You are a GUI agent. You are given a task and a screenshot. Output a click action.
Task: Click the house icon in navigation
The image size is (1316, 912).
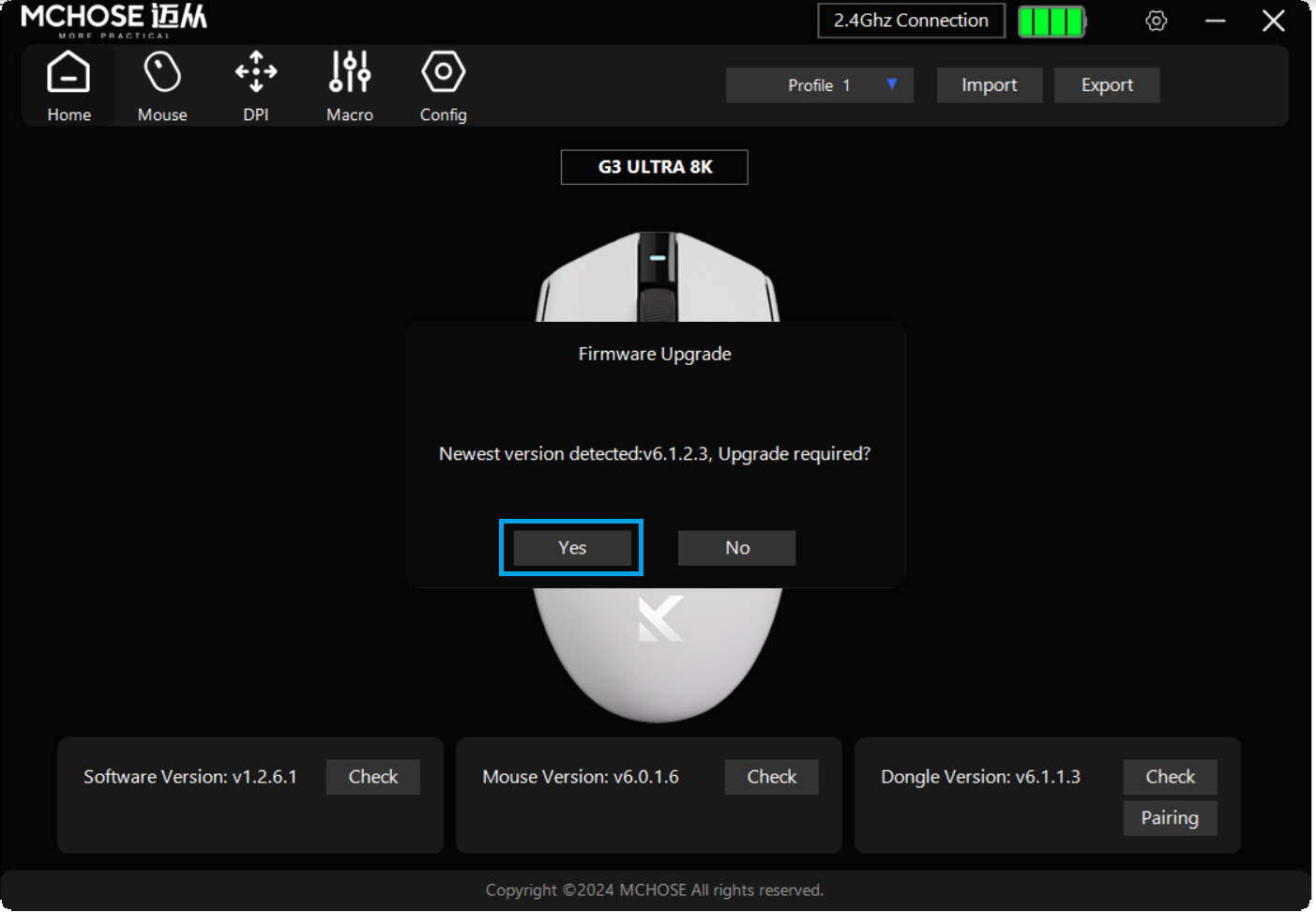(x=68, y=72)
